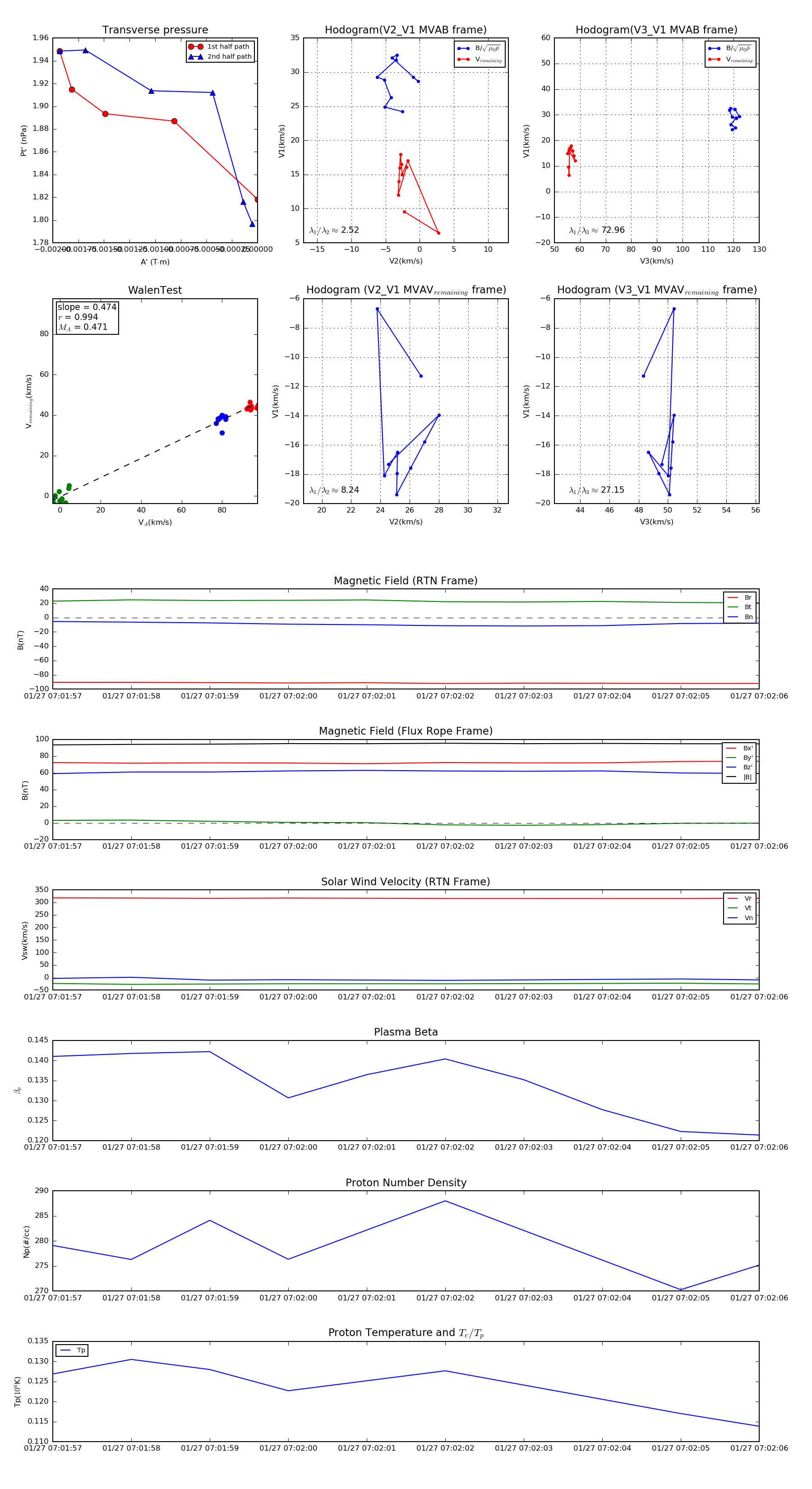Screen dimensions: 812x1489
Task: Click the 'Magnetic Field (RTN Frame)' title
Action: (406, 581)
